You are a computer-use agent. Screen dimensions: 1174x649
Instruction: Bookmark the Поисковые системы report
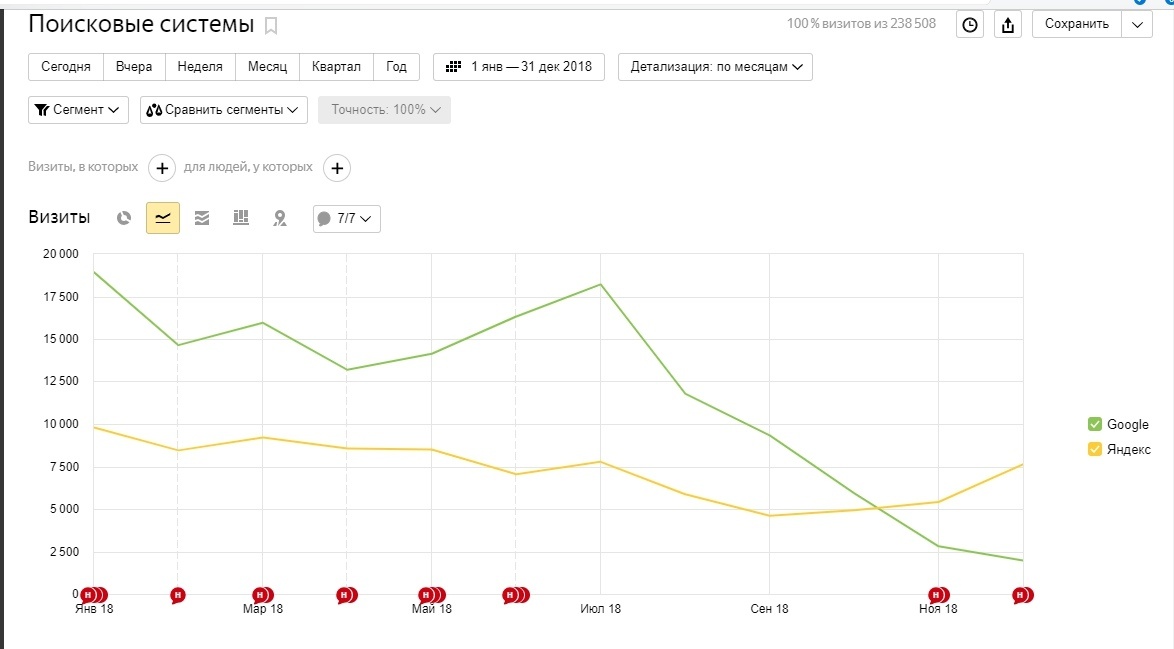tap(271, 26)
